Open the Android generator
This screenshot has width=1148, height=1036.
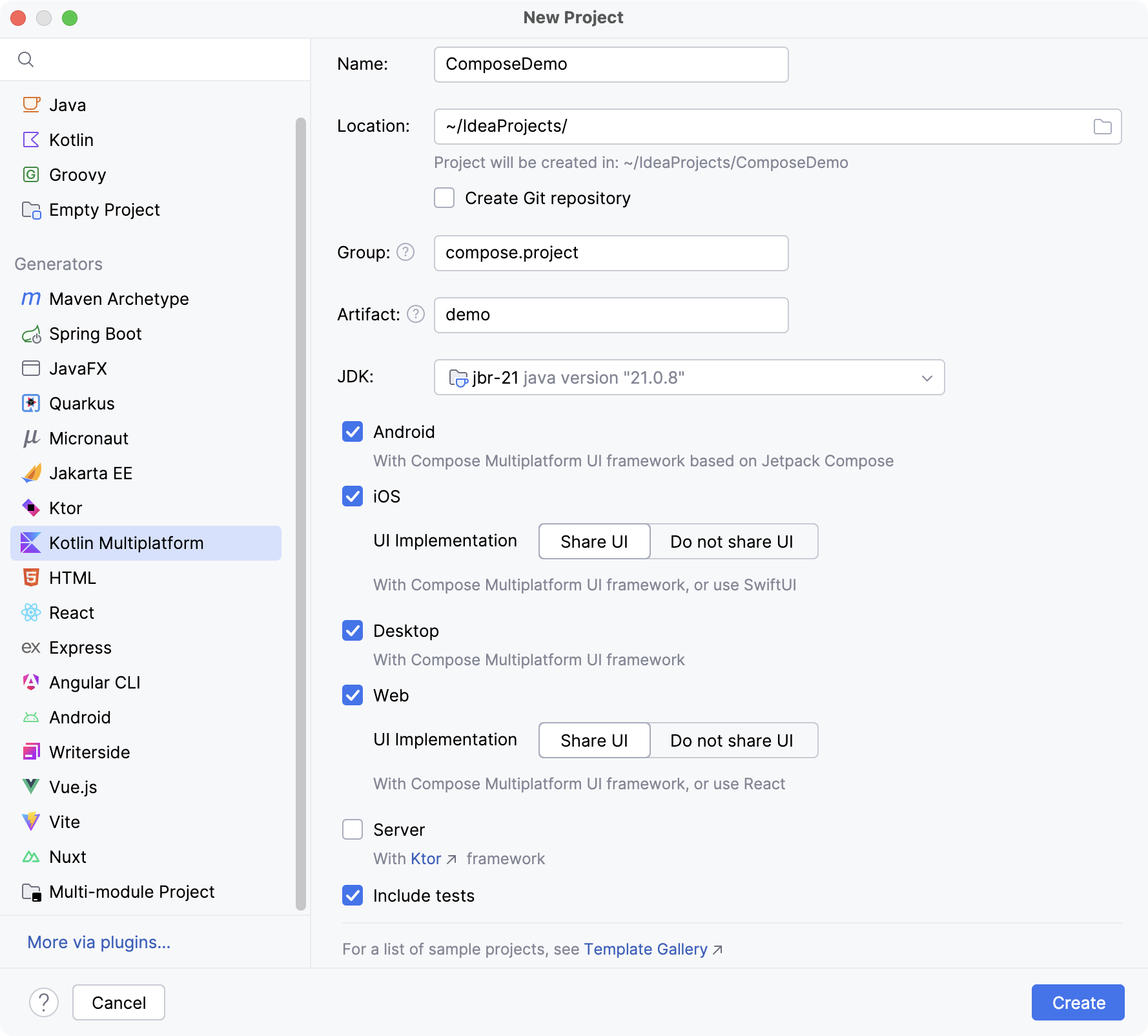click(x=80, y=717)
